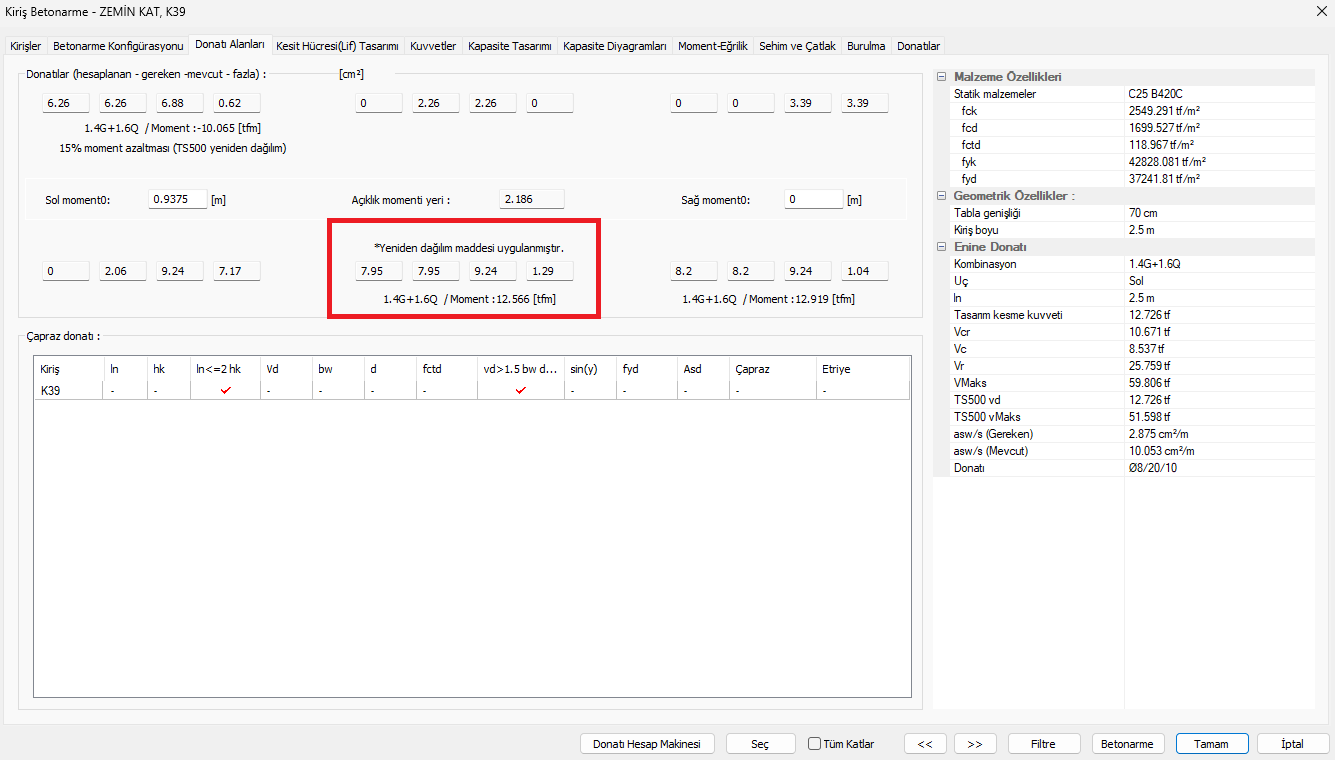
Task: Click the Filtre button
Action: 1043,744
